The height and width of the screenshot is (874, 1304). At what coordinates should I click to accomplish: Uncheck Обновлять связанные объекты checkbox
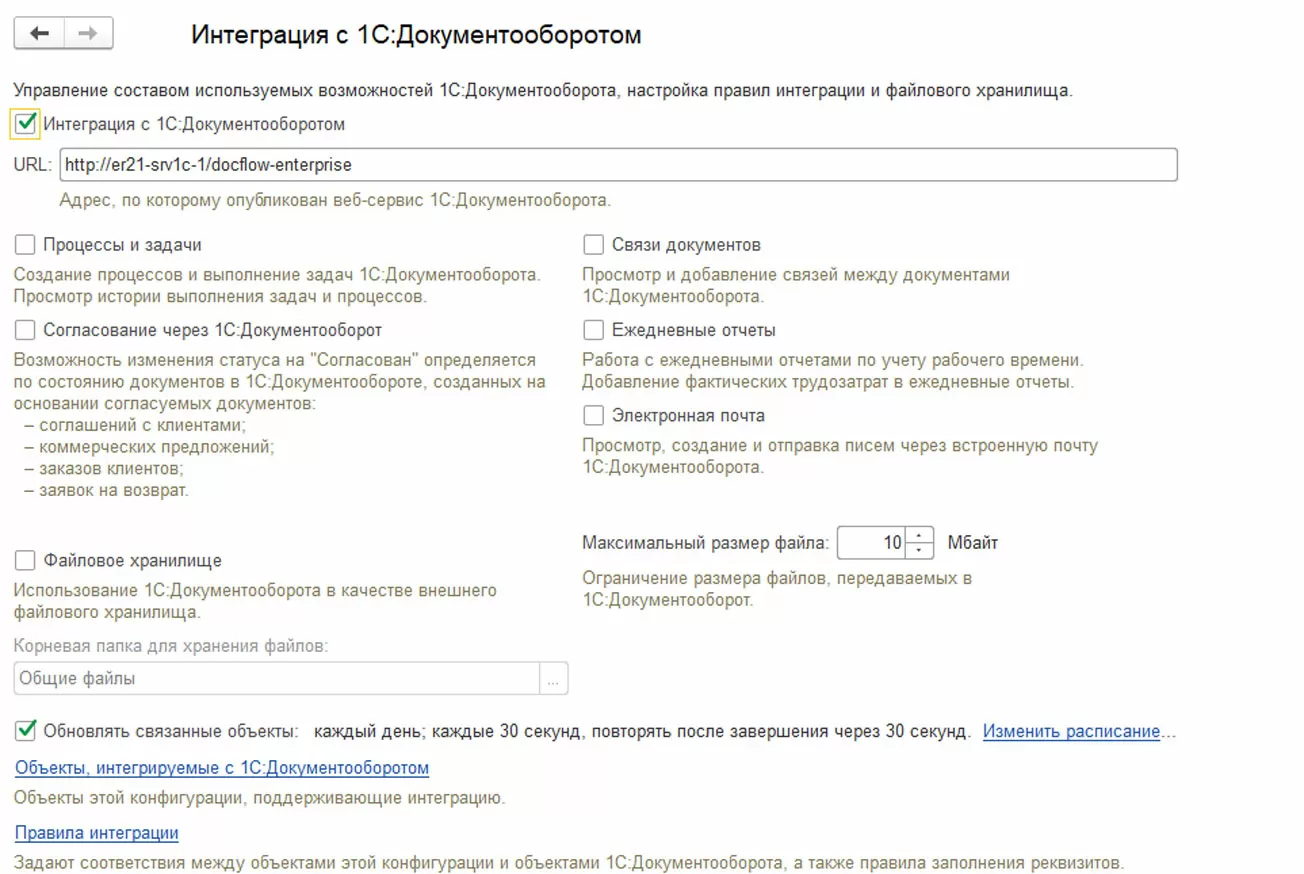coord(25,731)
